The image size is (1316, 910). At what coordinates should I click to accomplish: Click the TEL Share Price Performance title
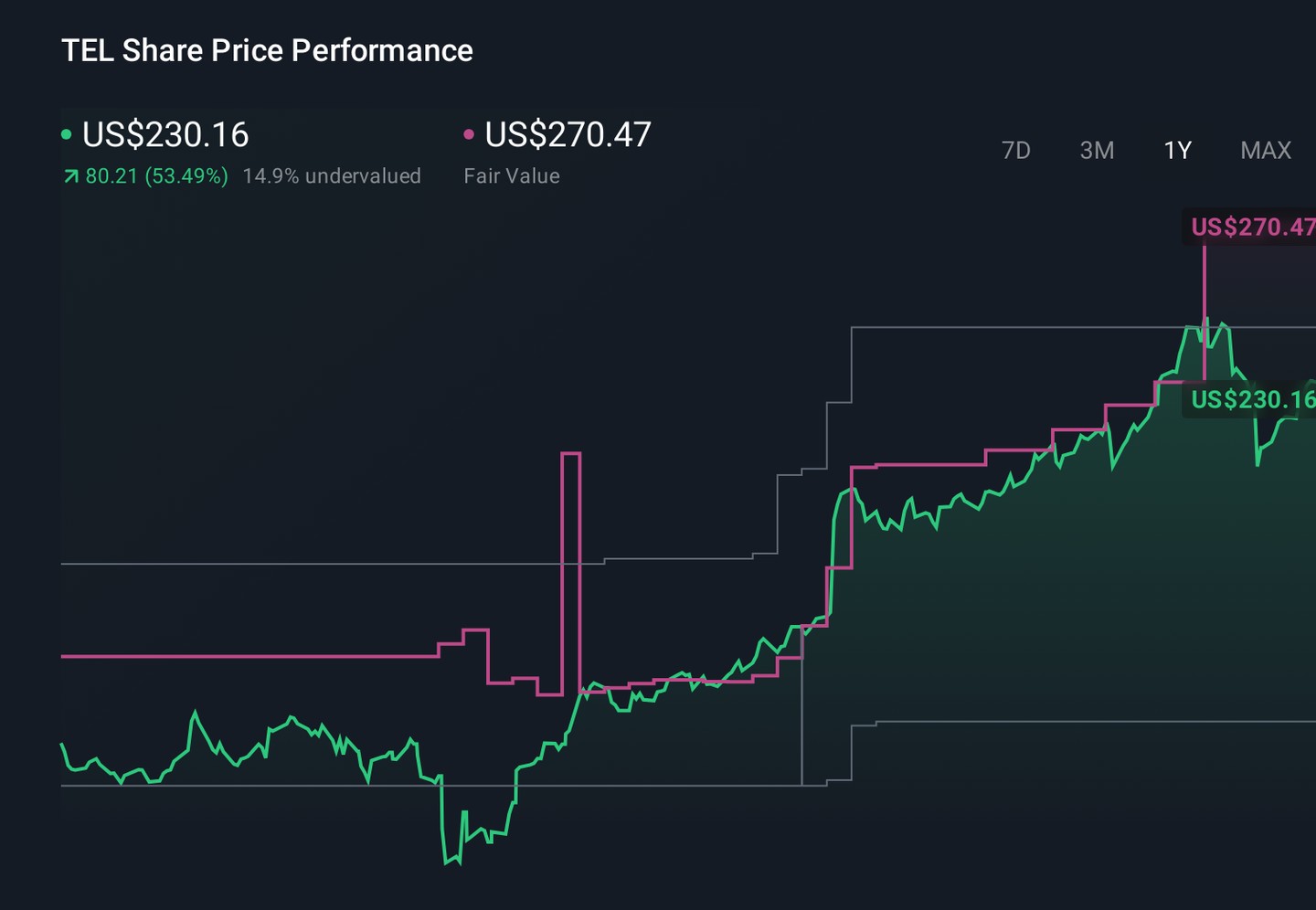click(x=267, y=50)
